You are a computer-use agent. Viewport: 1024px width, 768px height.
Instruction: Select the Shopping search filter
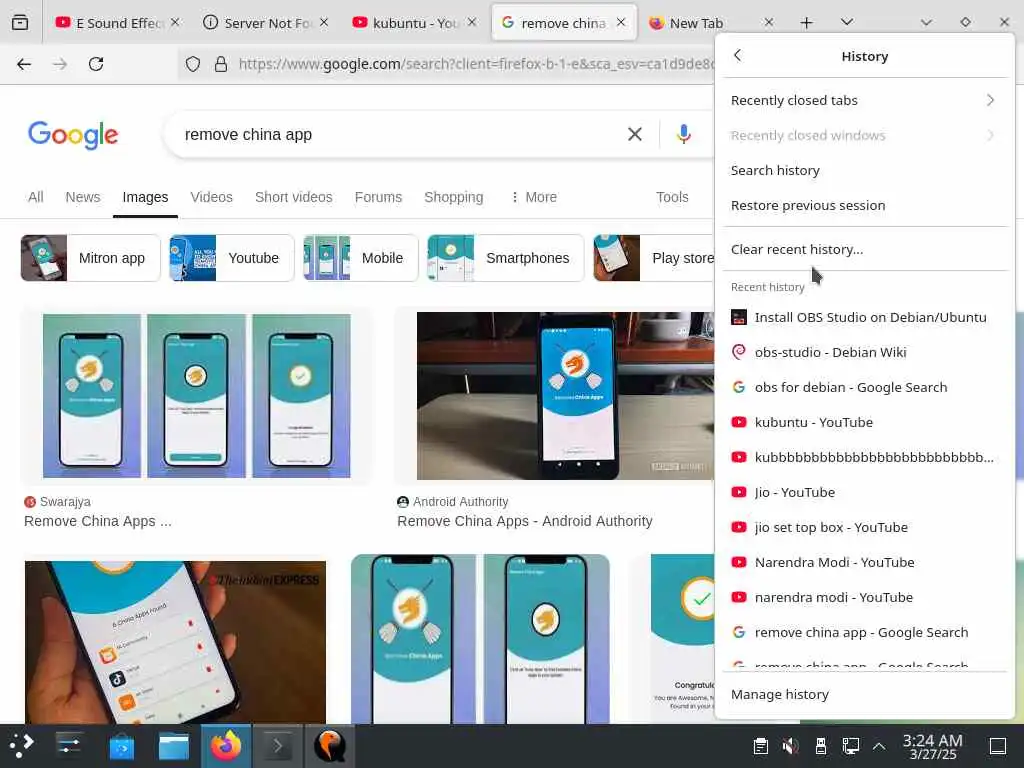pos(453,197)
